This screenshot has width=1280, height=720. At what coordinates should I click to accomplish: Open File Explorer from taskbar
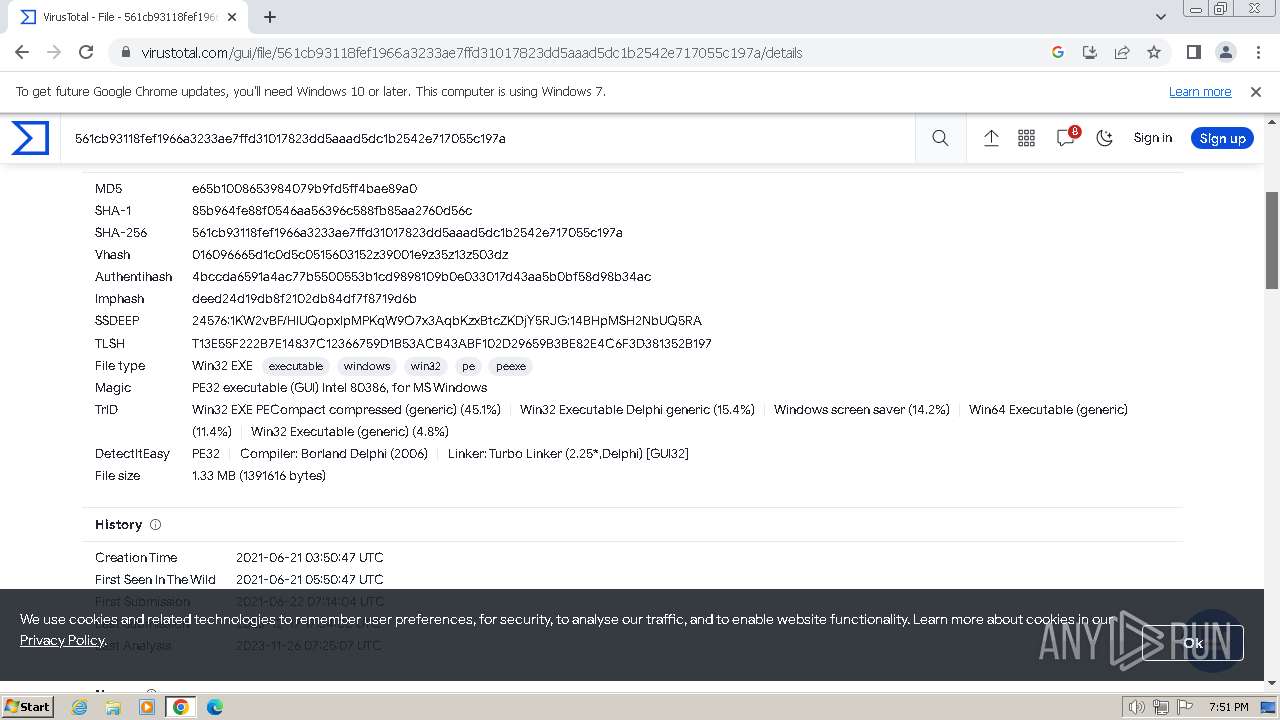[x=113, y=707]
